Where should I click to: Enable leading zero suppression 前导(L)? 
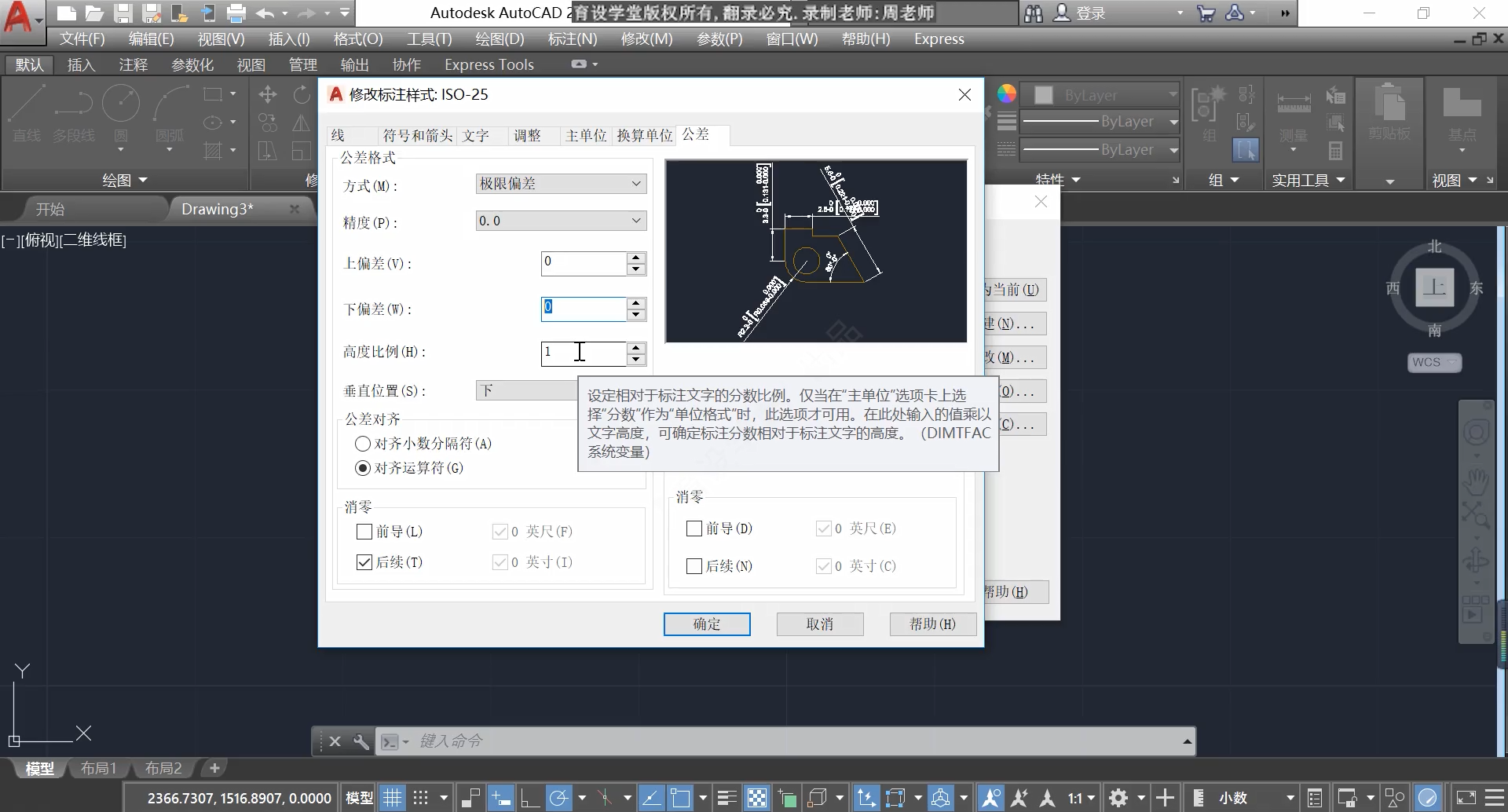tap(364, 532)
